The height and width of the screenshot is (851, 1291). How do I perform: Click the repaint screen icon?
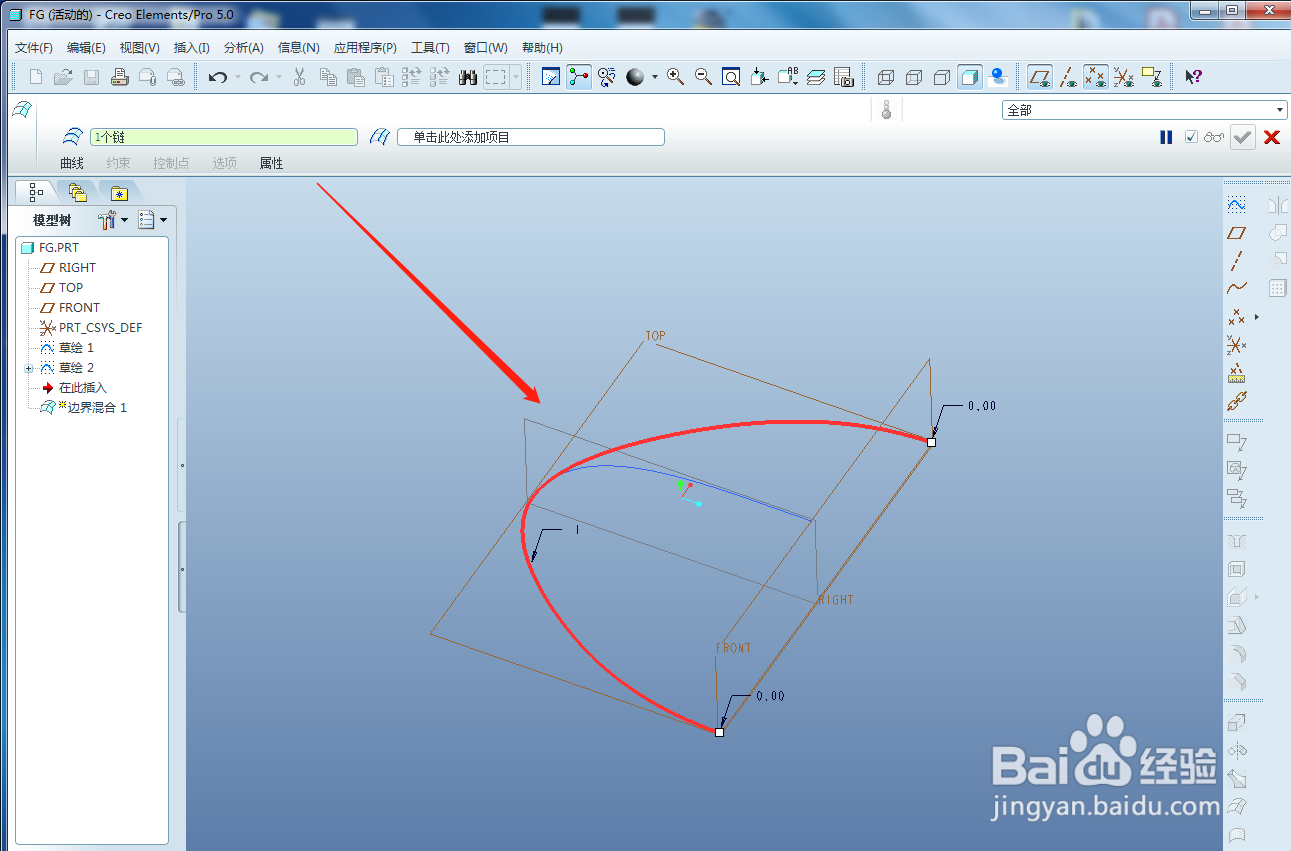(x=551, y=77)
